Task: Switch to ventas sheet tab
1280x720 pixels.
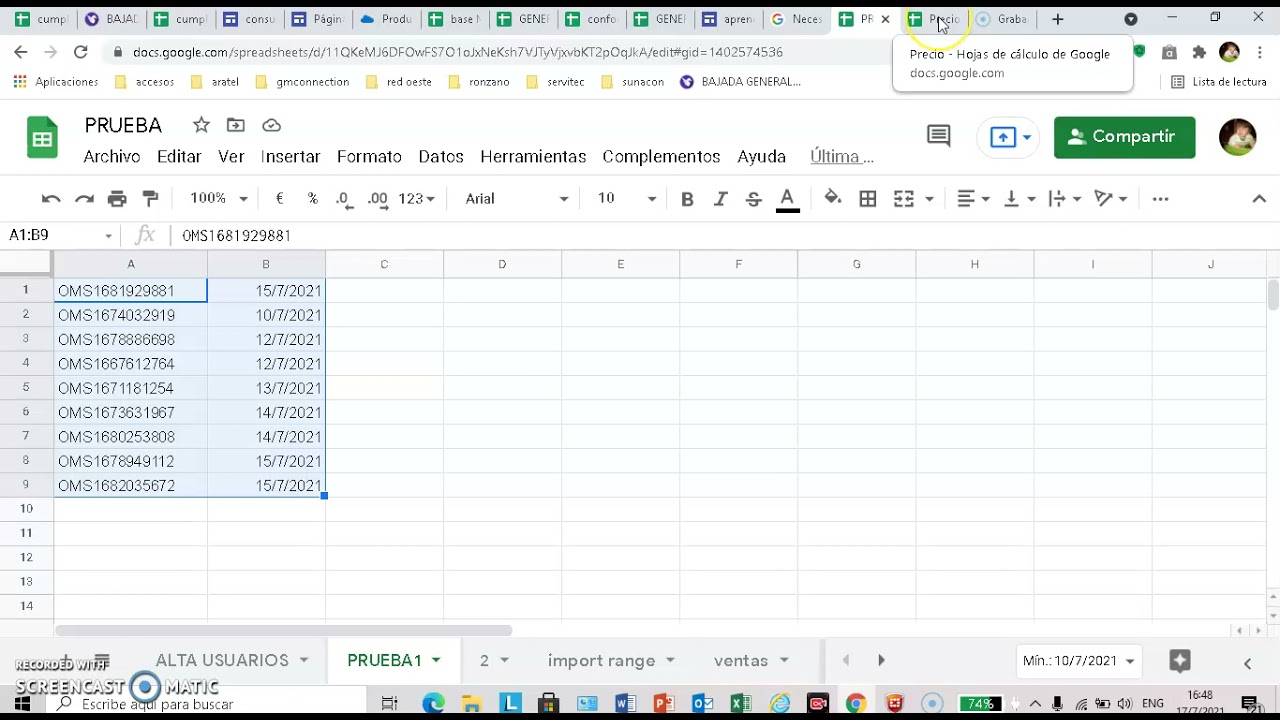Action: pos(741,661)
